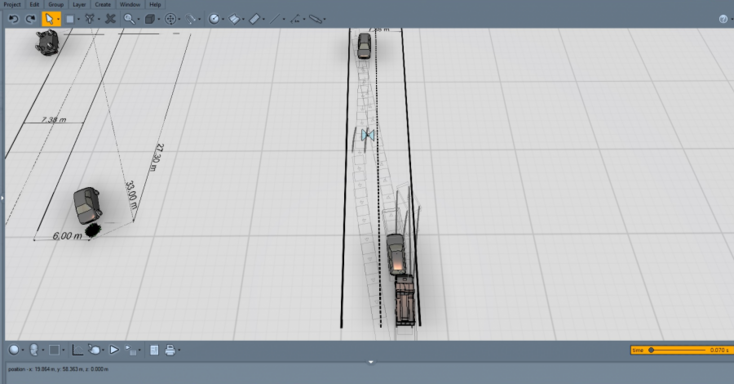
Task: Expand dropdown beside the sphere shading icon
Action: (22, 350)
